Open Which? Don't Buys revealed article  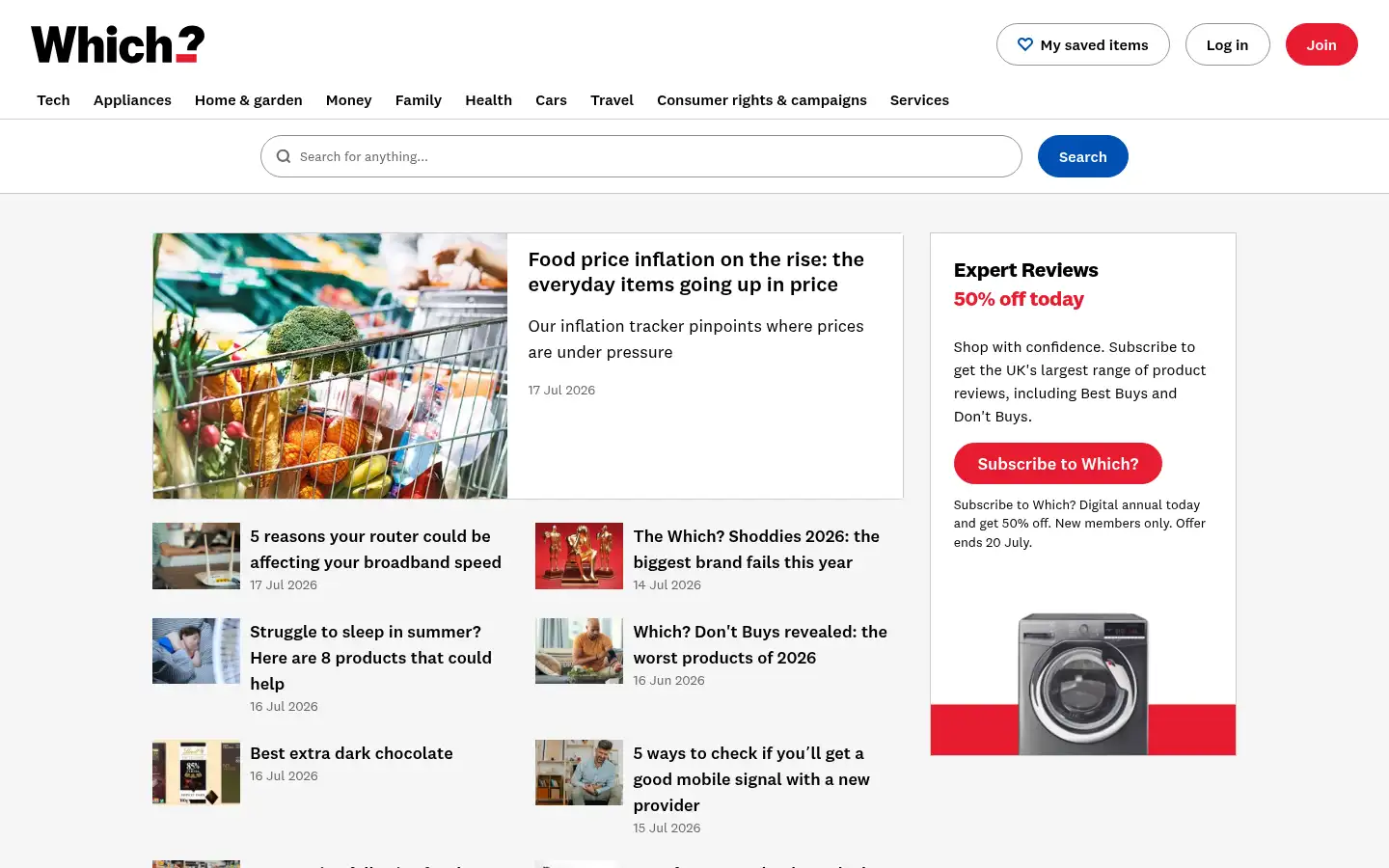pyautogui.click(x=760, y=644)
